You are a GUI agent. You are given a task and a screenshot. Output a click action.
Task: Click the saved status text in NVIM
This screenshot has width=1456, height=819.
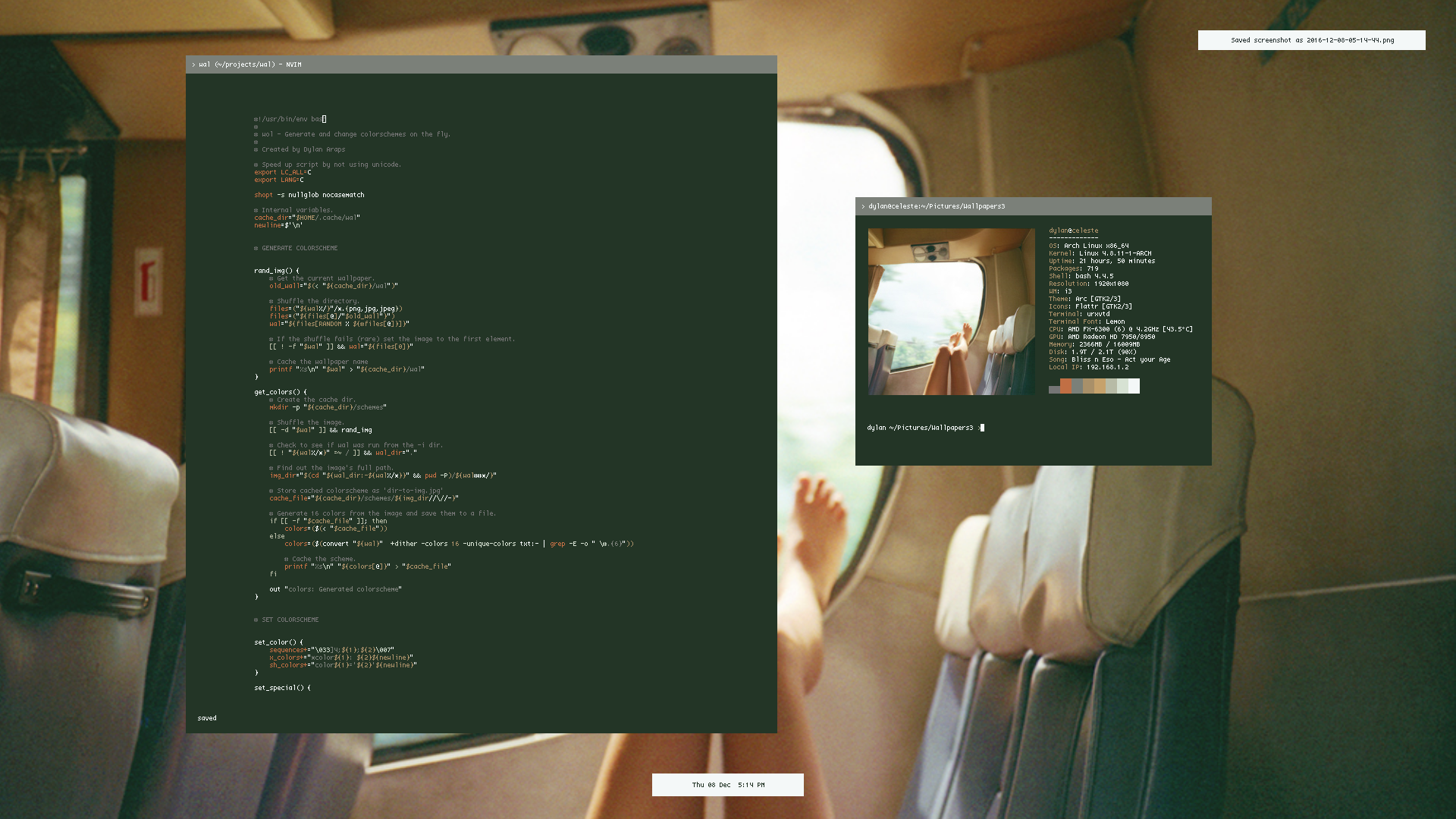(x=206, y=717)
